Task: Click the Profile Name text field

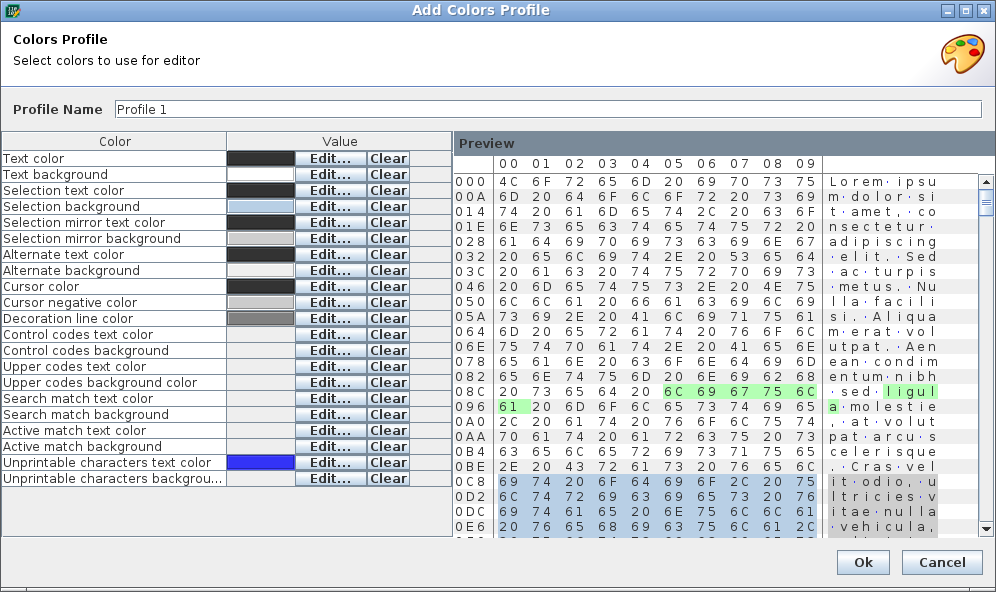Action: 548,109
